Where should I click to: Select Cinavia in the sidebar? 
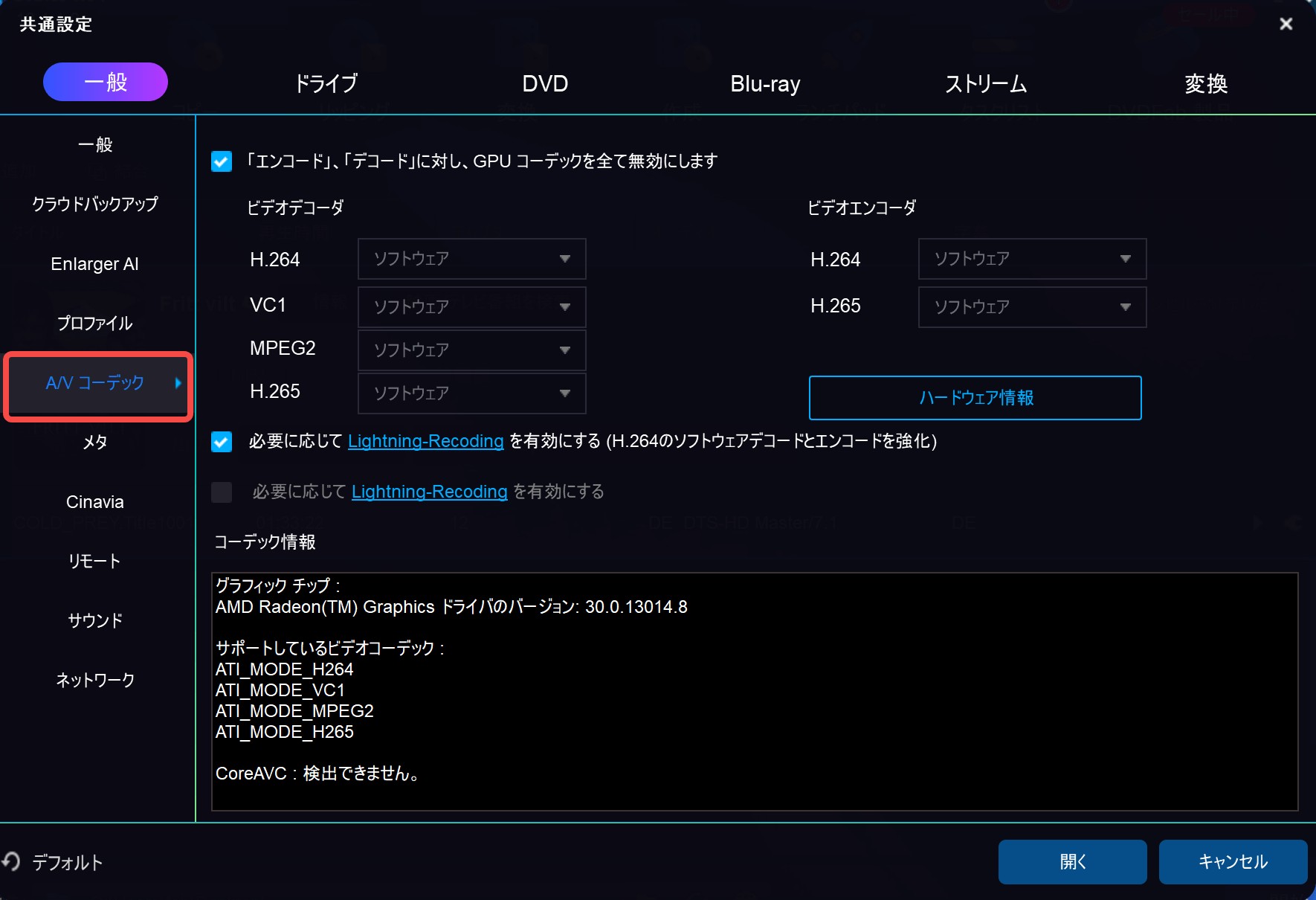[95, 502]
